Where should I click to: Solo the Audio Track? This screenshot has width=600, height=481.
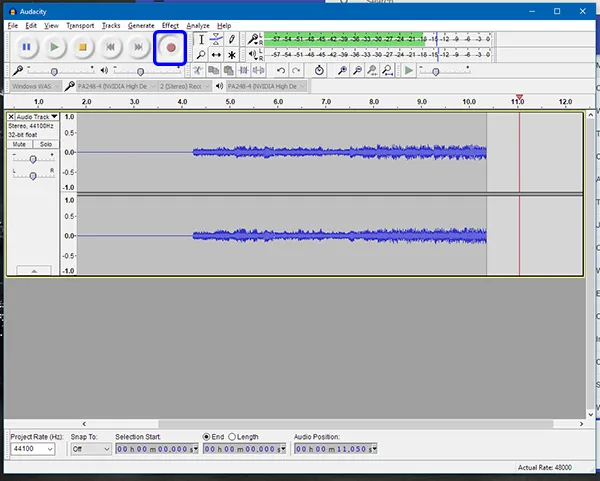click(46, 144)
